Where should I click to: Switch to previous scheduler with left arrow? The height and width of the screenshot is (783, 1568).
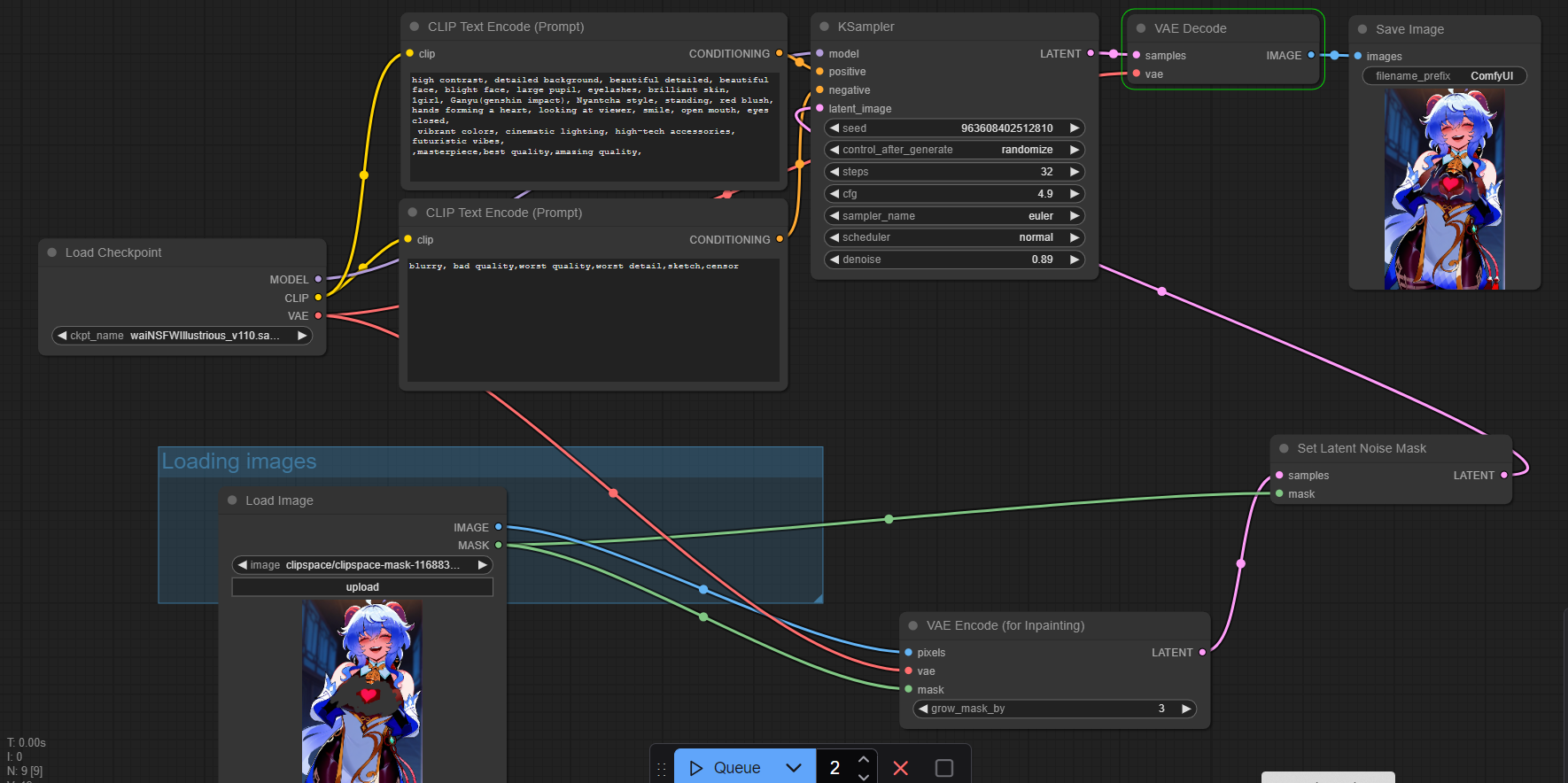click(834, 237)
